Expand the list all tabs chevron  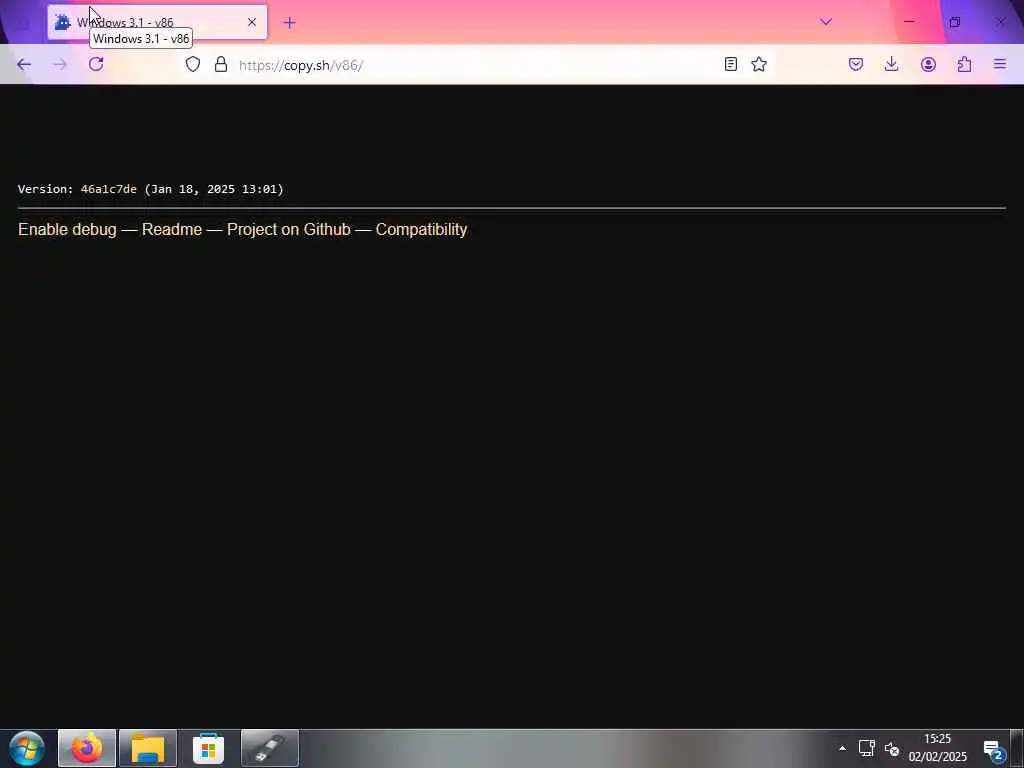[x=826, y=22]
